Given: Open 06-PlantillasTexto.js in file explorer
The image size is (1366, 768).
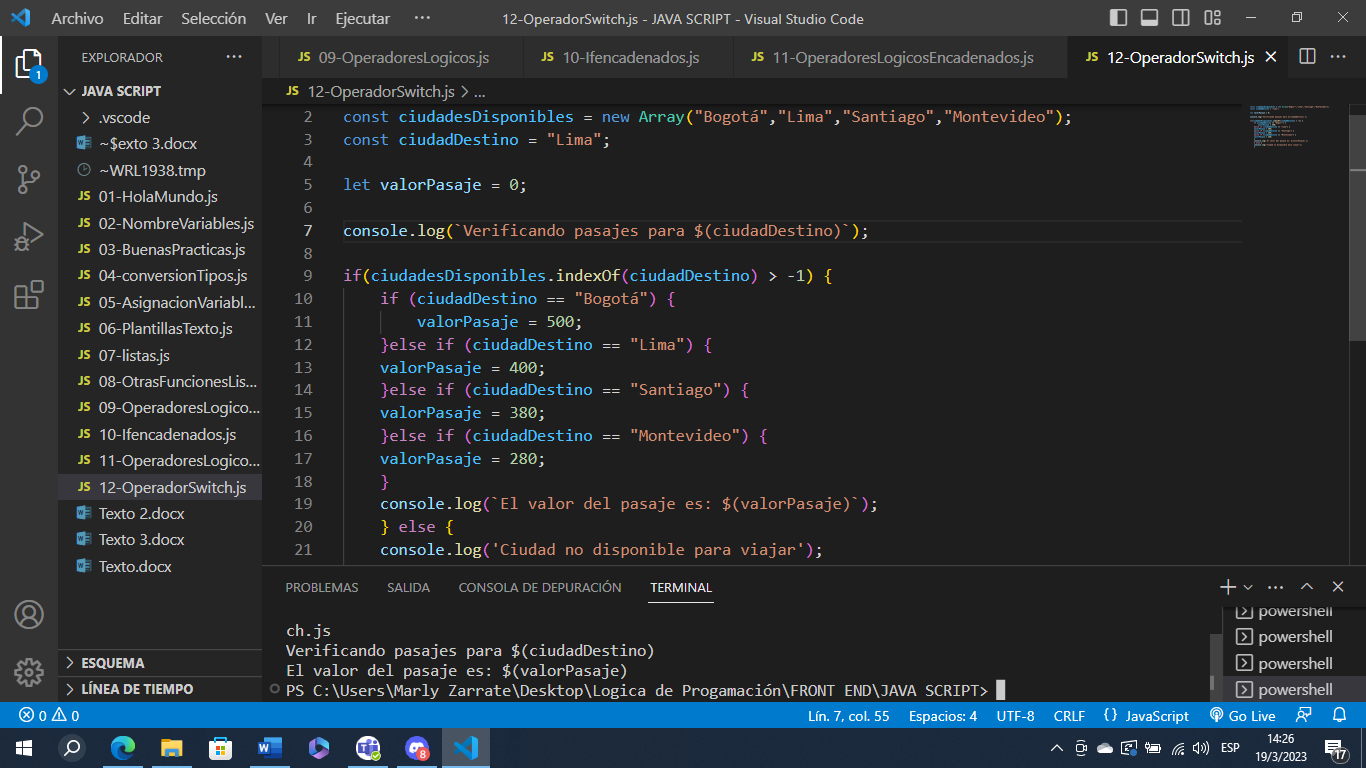Looking at the screenshot, I should click(x=160, y=329).
